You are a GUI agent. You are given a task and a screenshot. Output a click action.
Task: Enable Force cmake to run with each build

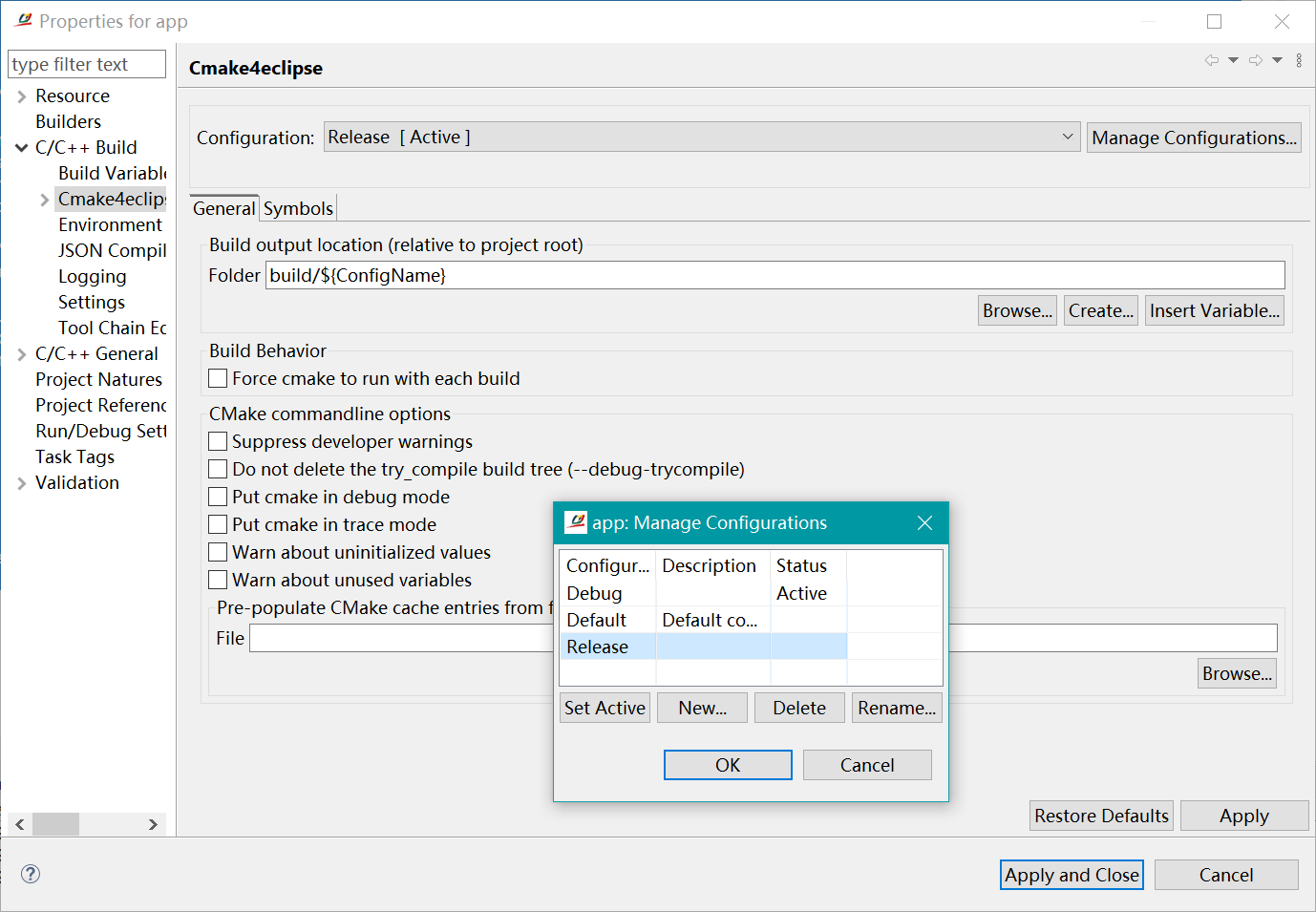(218, 378)
